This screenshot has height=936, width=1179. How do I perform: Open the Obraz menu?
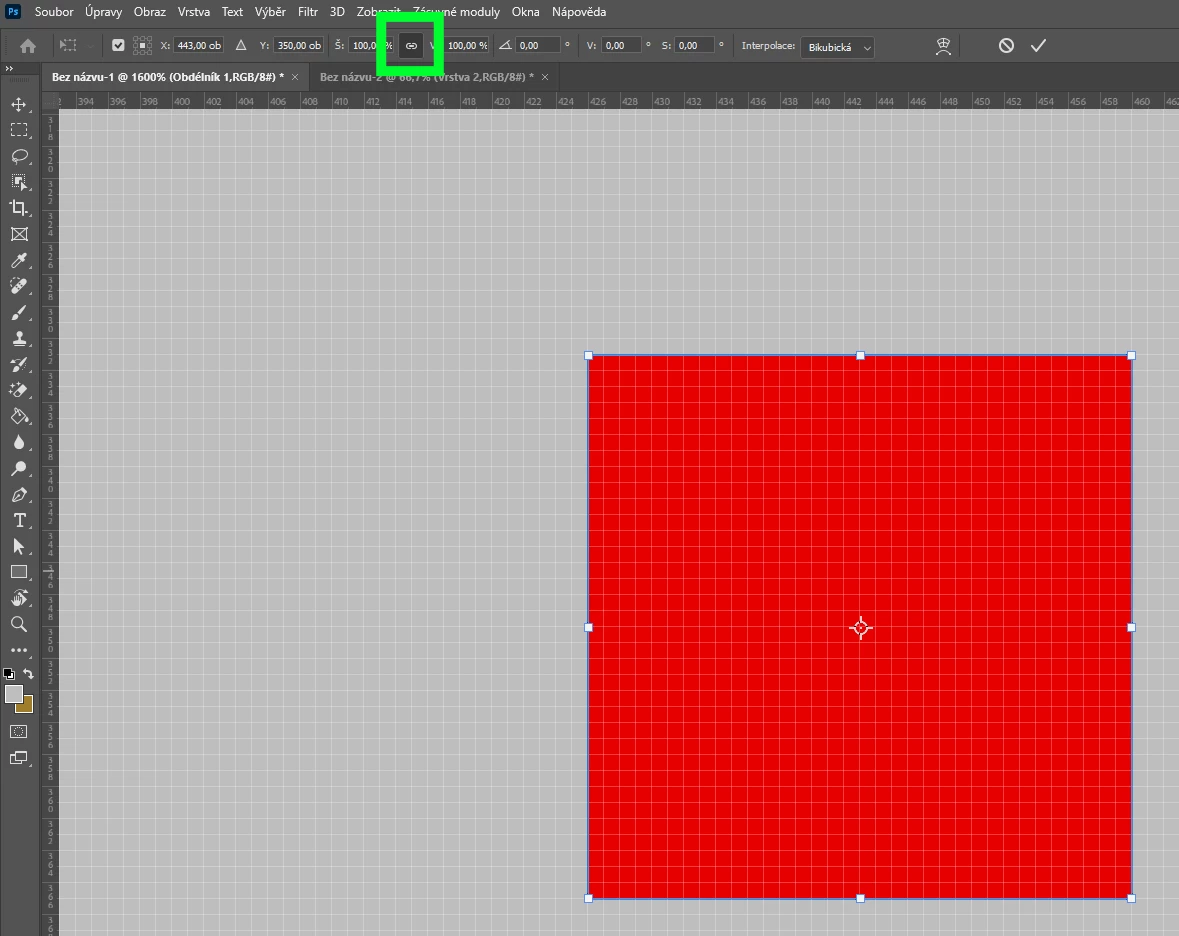(x=150, y=12)
